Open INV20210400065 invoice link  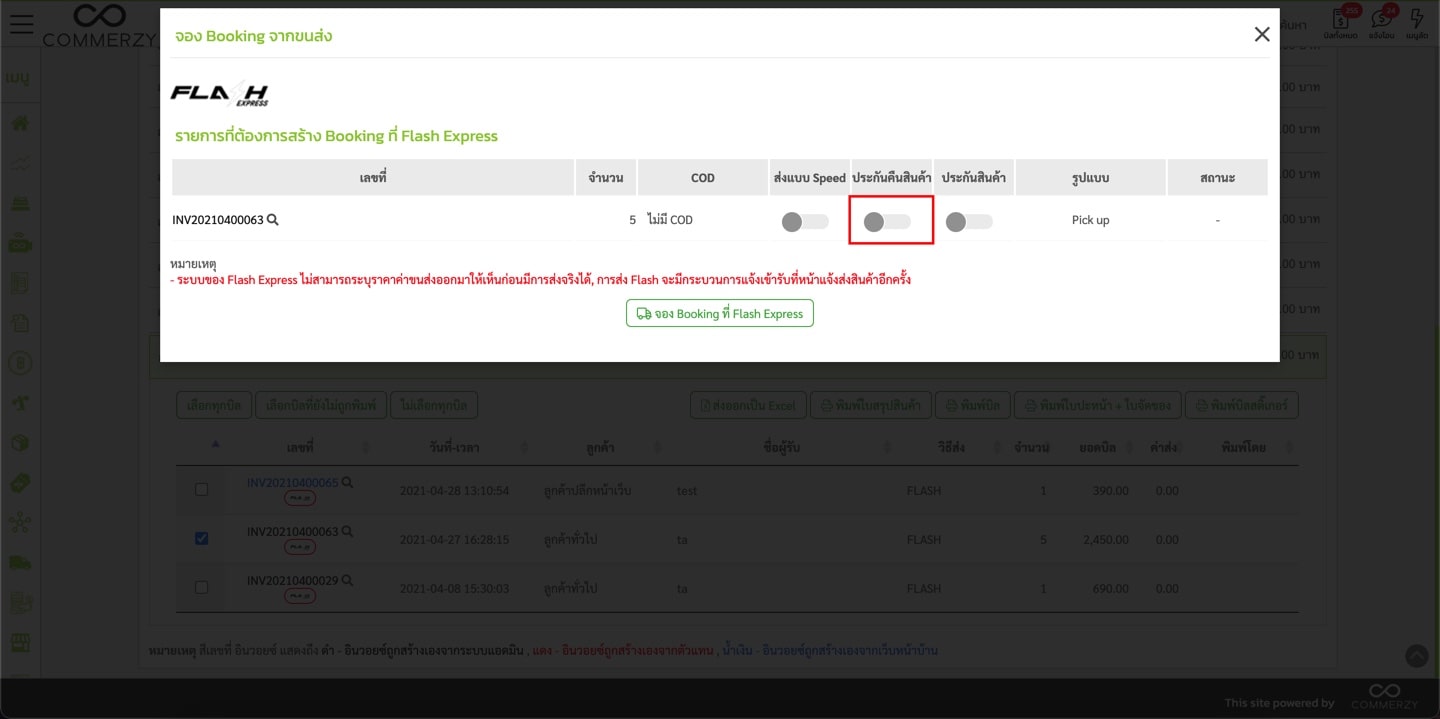click(293, 482)
